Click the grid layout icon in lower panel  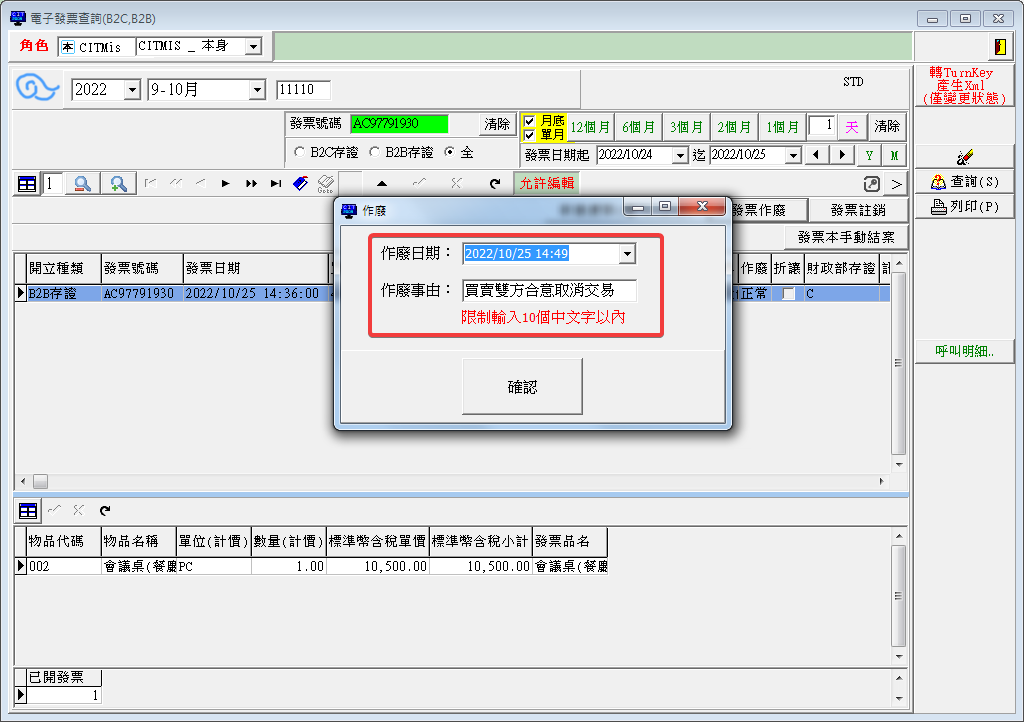click(28, 510)
